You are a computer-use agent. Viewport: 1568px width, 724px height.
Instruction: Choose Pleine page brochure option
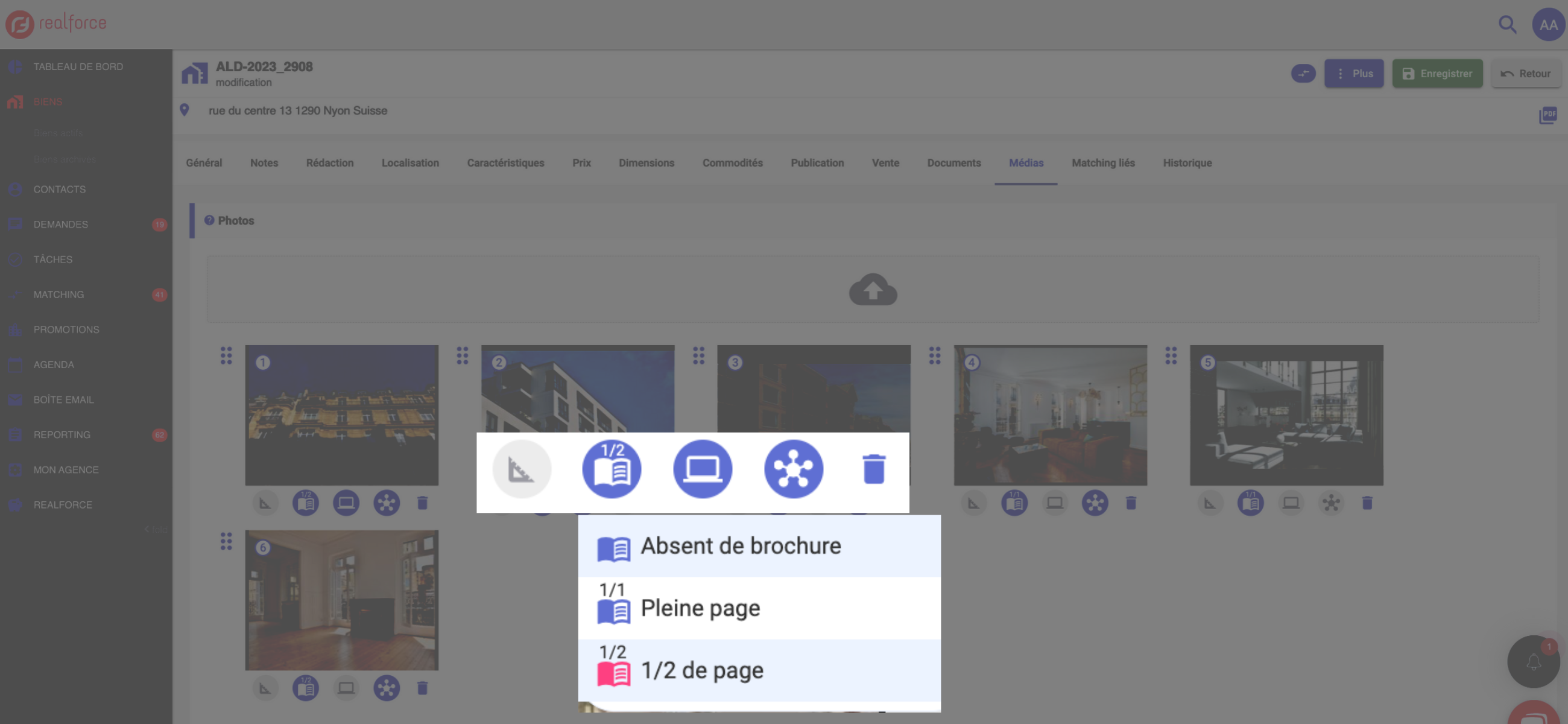pyautogui.click(x=759, y=608)
